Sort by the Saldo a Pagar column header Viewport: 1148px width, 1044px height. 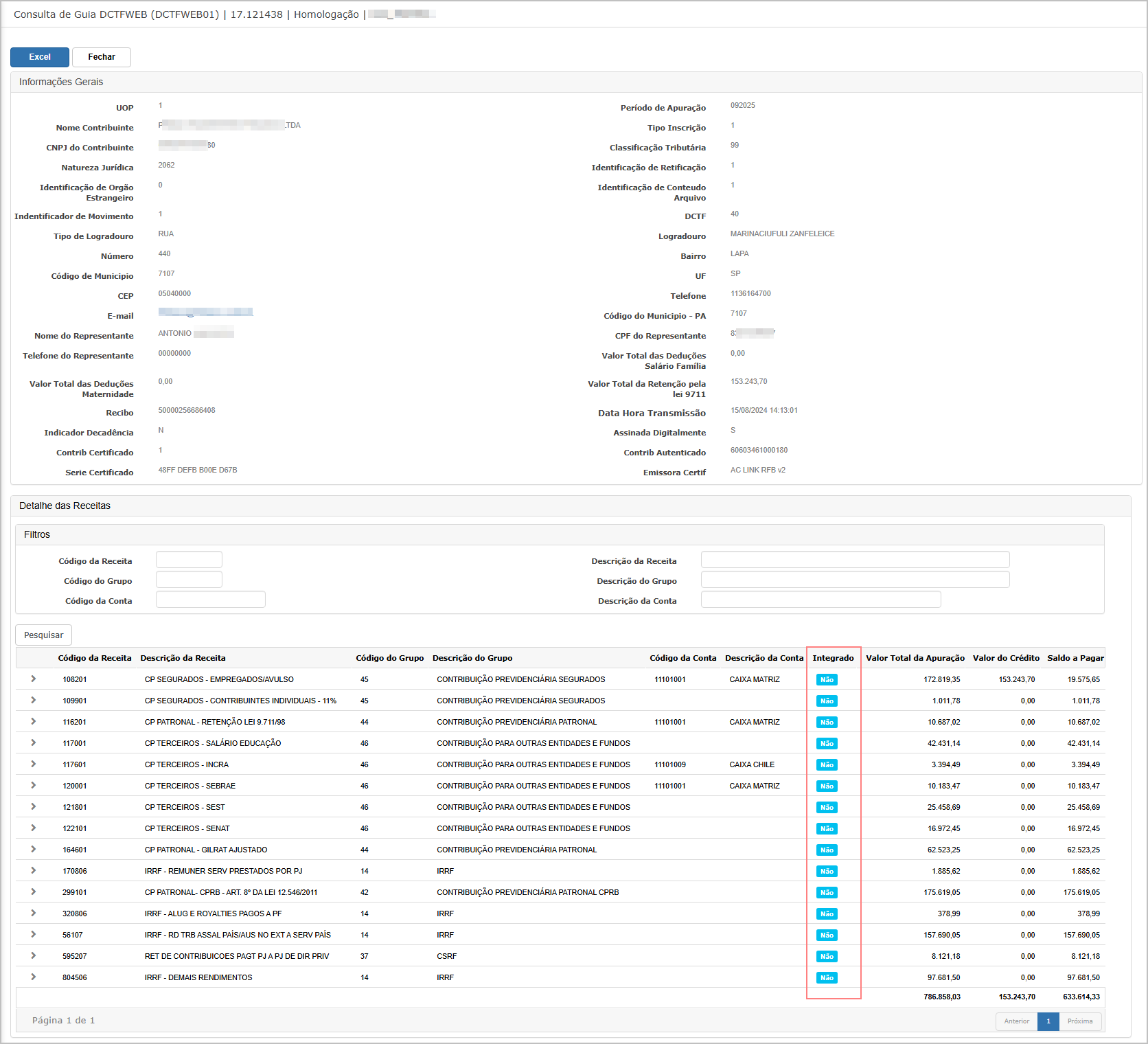1075,658
